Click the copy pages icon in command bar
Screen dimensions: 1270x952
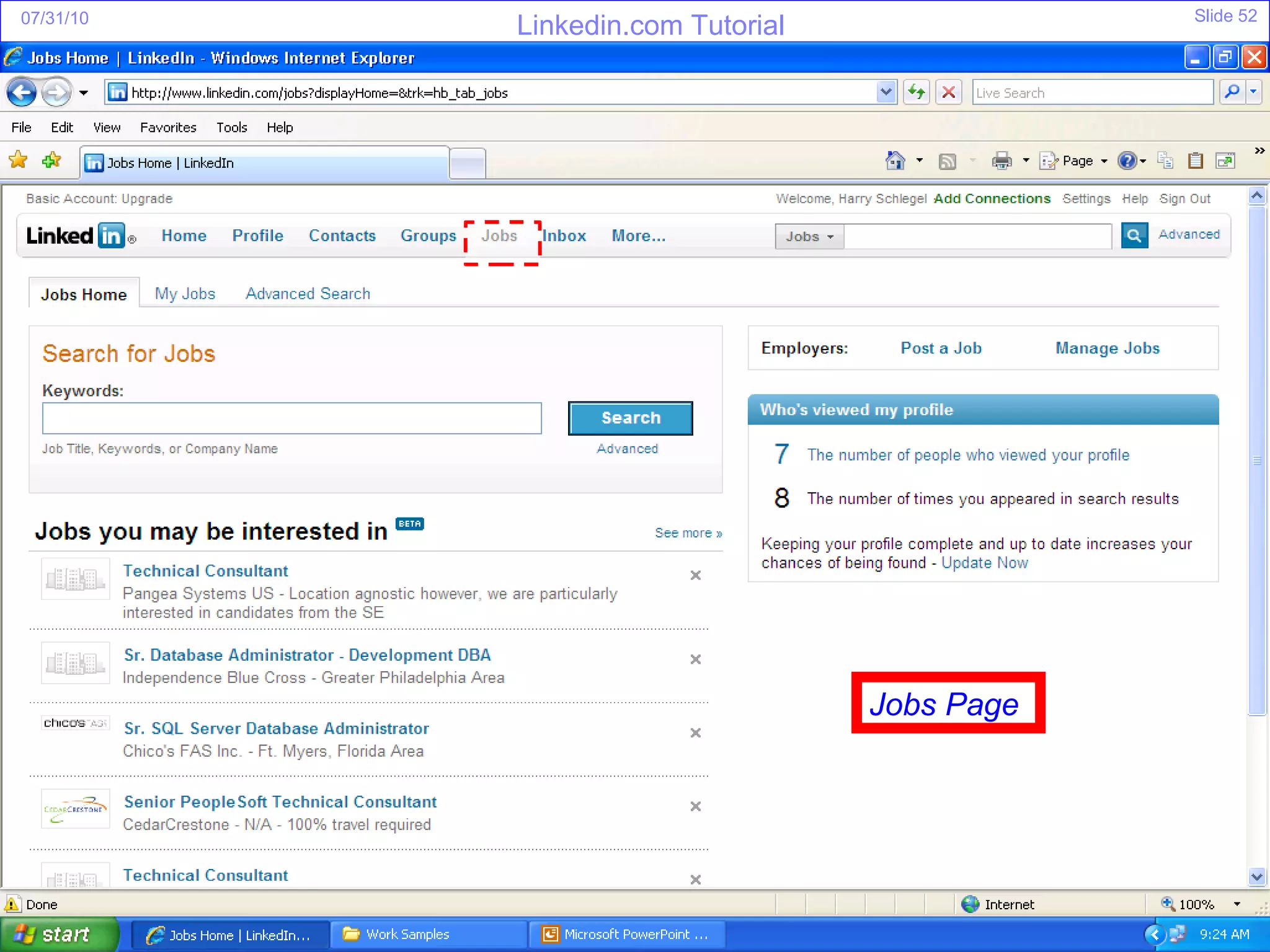click(x=1165, y=161)
